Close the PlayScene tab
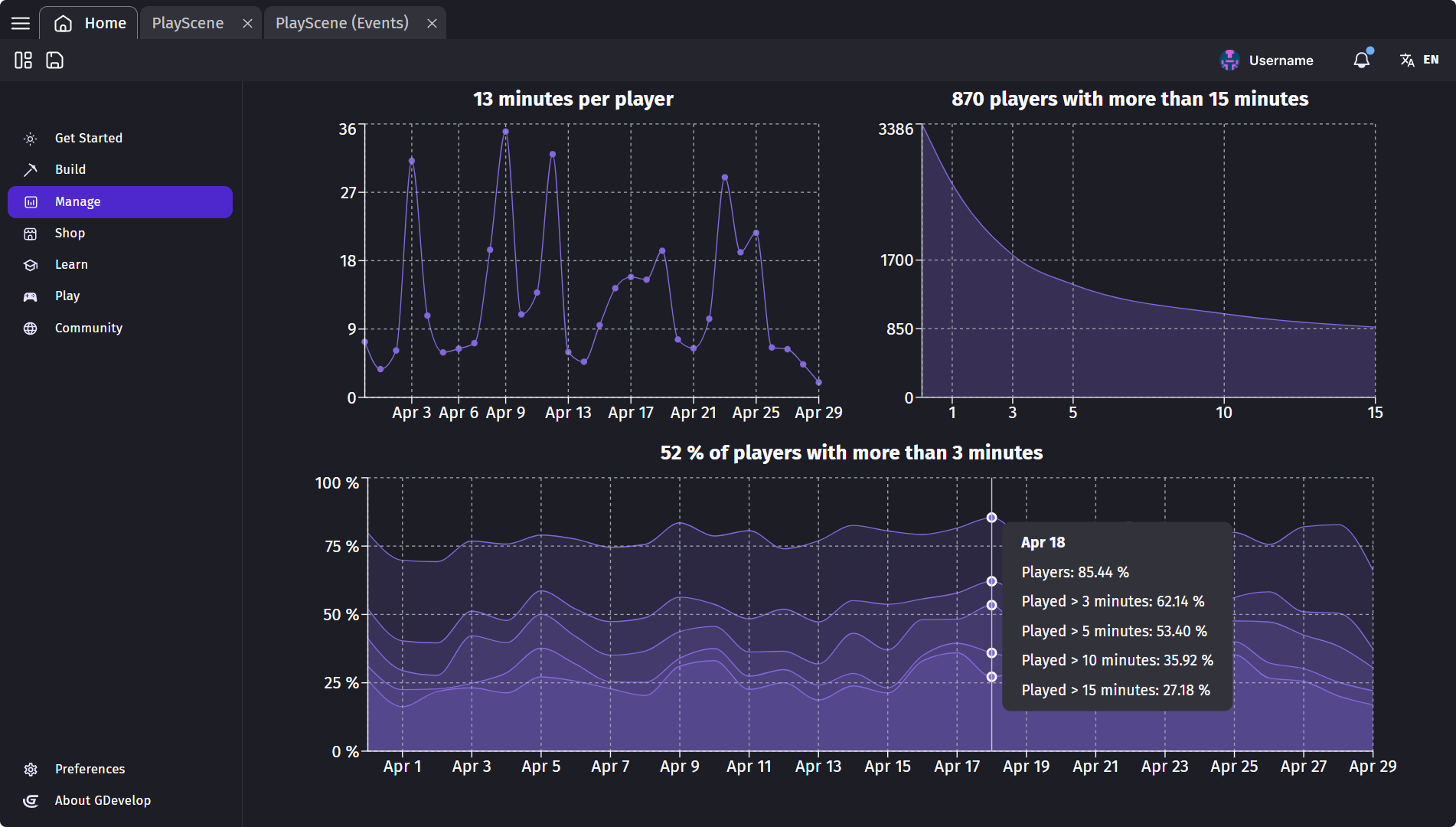Screen dimensions: 1456x827 coord(247,22)
